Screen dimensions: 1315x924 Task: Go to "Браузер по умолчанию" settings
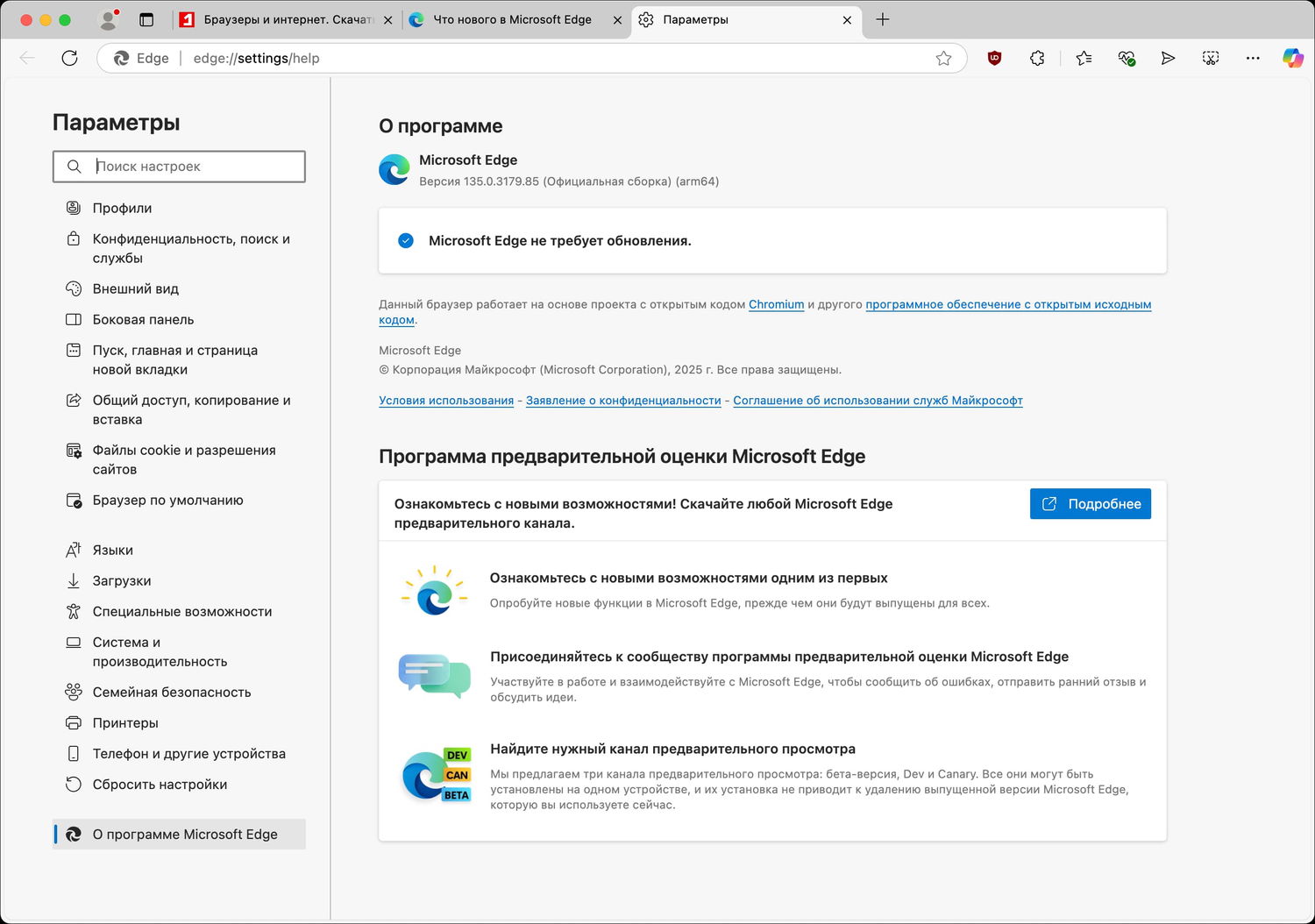coord(179,501)
